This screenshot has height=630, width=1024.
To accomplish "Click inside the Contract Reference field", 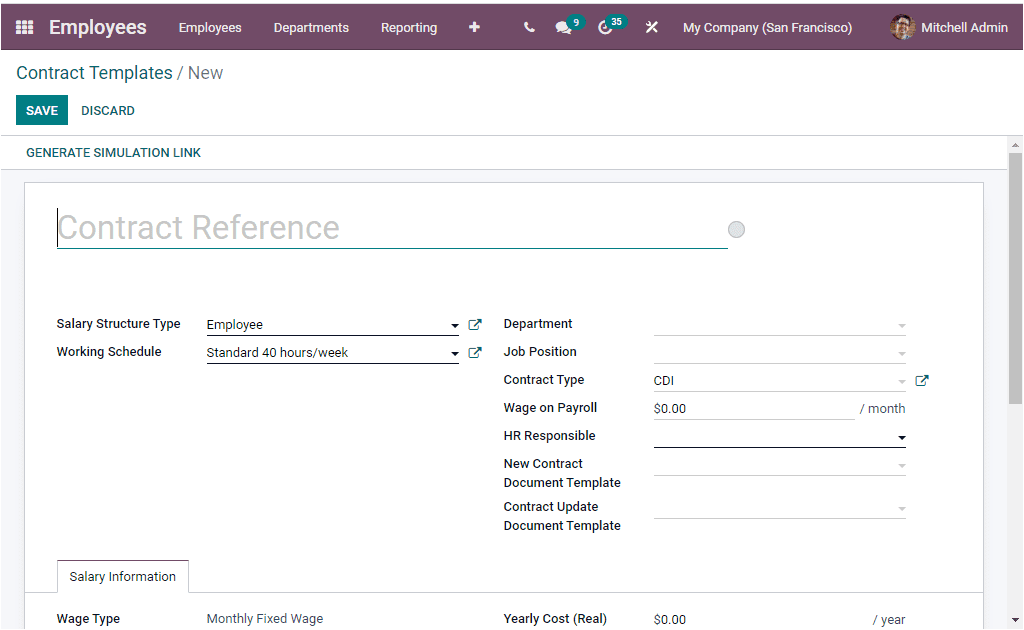I will tap(300, 228).
